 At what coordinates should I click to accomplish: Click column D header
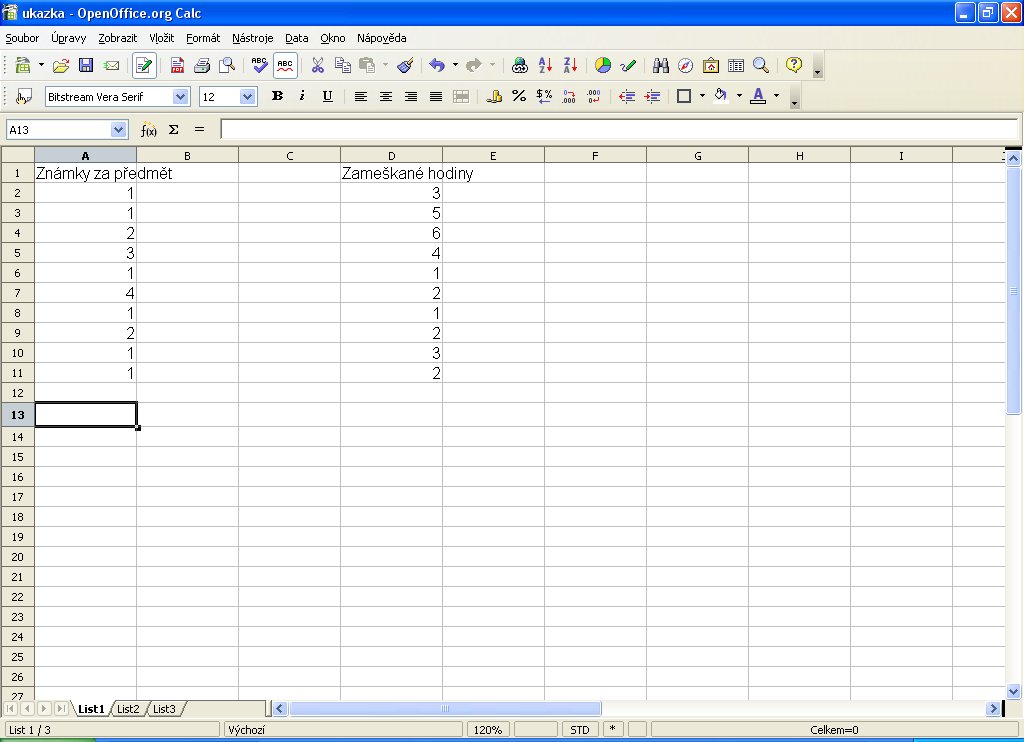(x=391, y=155)
